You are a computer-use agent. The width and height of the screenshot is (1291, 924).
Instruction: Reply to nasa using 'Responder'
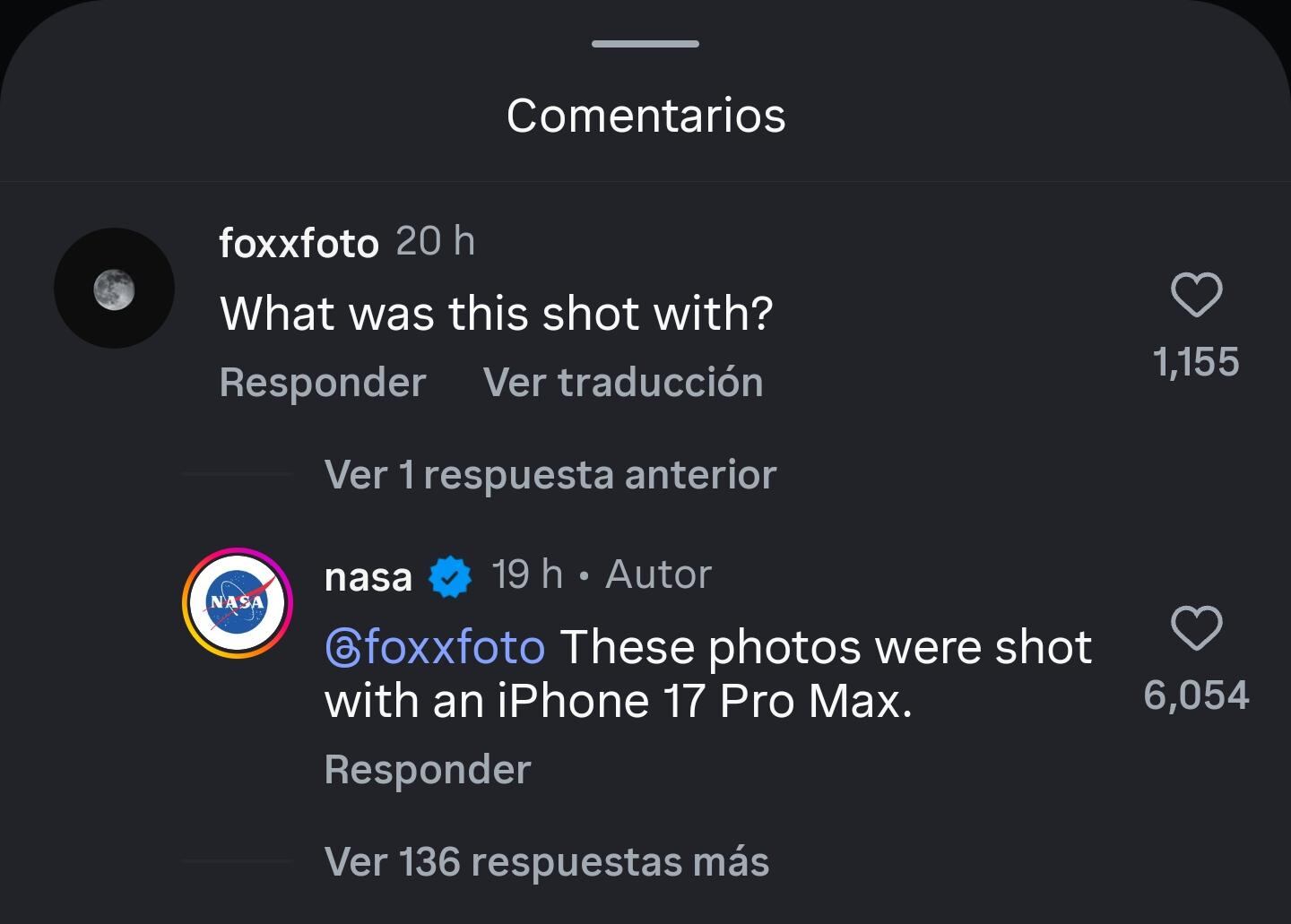[428, 768]
